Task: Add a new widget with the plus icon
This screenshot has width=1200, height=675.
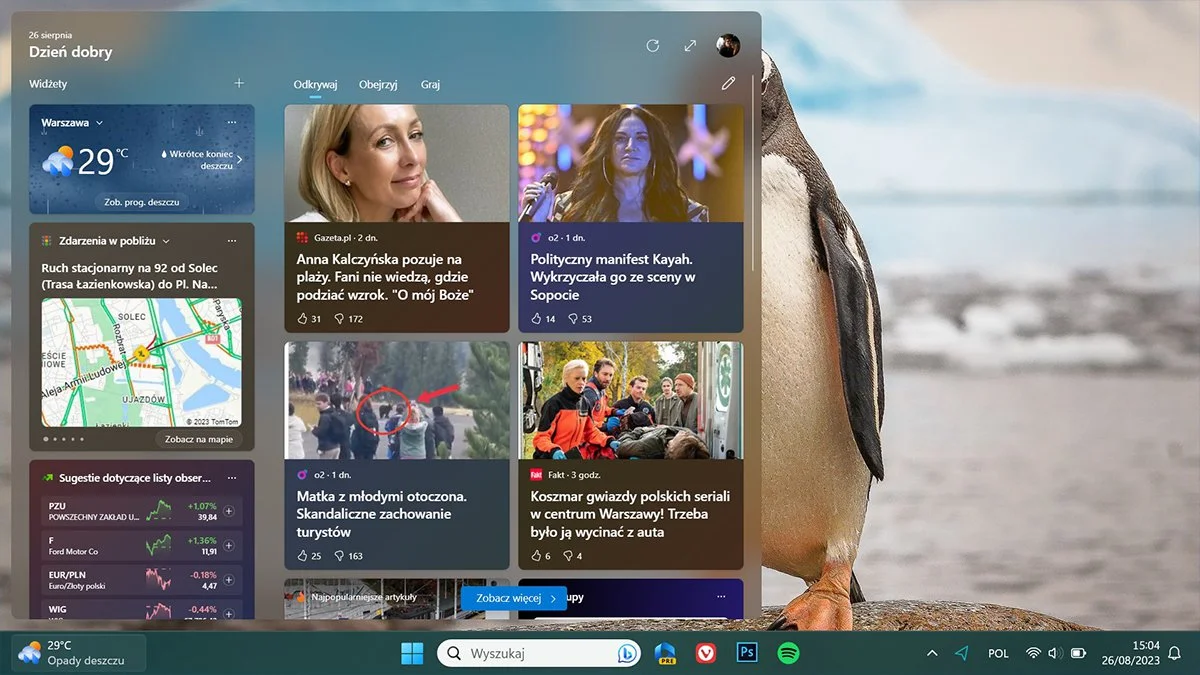Action: (238, 83)
